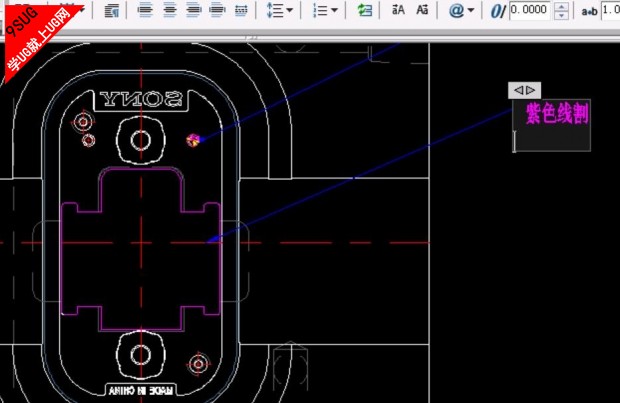Apply distribute alignment to text
The image size is (620, 403).
click(x=241, y=10)
